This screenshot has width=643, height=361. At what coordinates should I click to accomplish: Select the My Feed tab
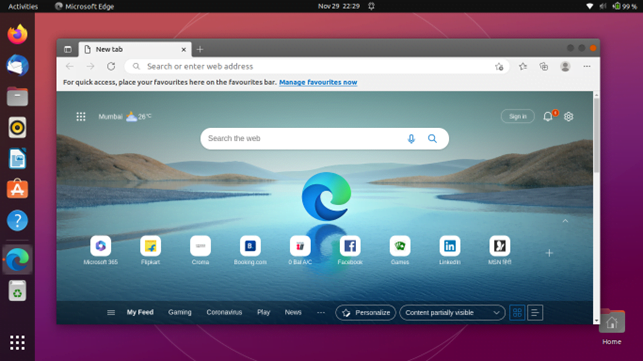[140, 312]
